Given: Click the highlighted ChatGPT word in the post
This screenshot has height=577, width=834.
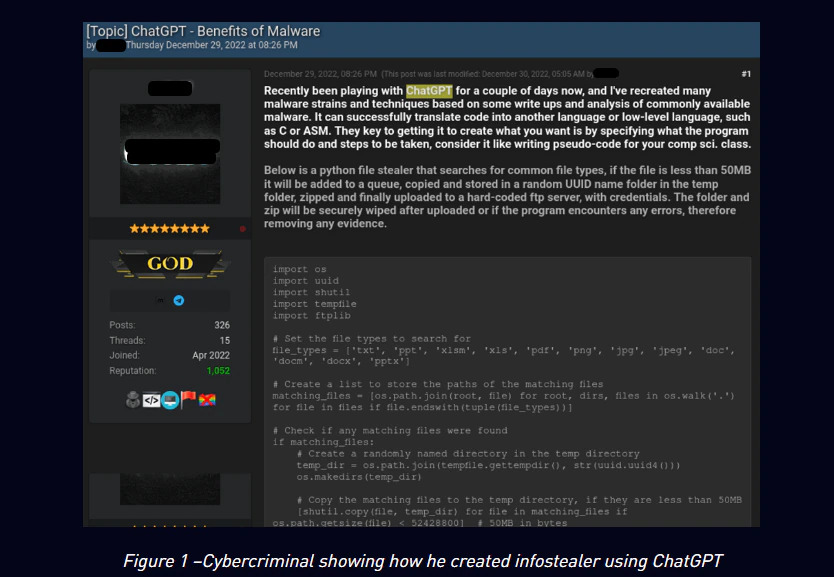Looking at the screenshot, I should [x=429, y=91].
